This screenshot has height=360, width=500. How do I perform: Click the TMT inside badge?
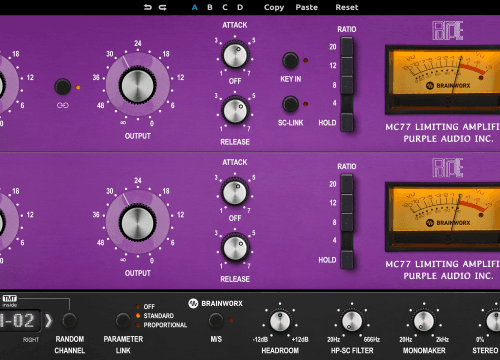pyautogui.click(x=10, y=301)
